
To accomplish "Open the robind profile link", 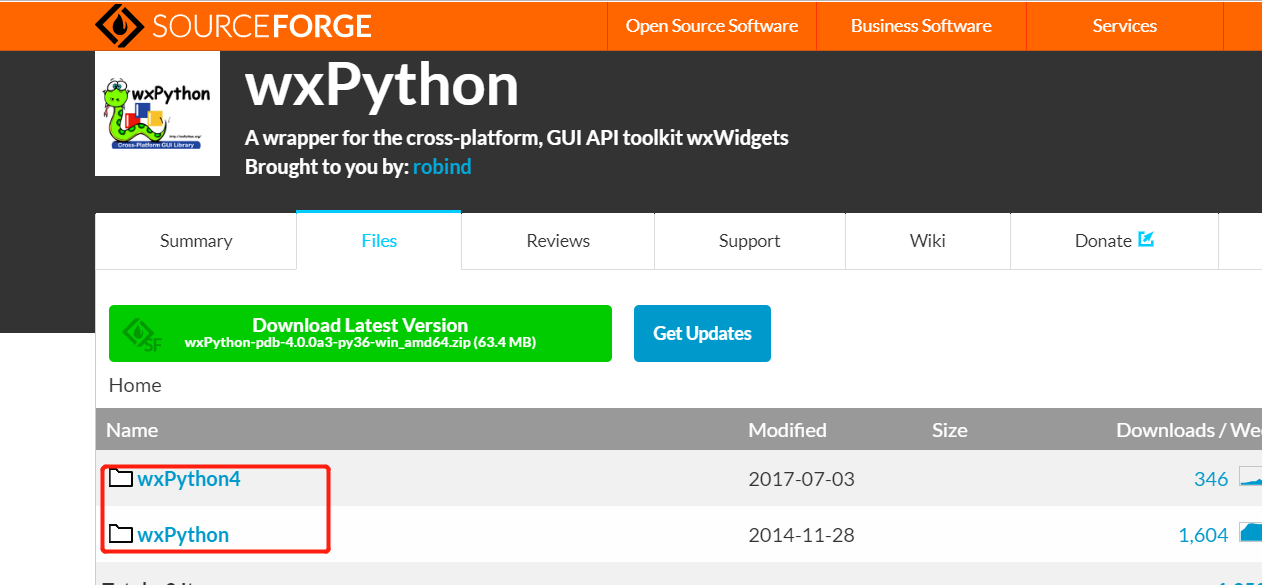I will tap(442, 166).
